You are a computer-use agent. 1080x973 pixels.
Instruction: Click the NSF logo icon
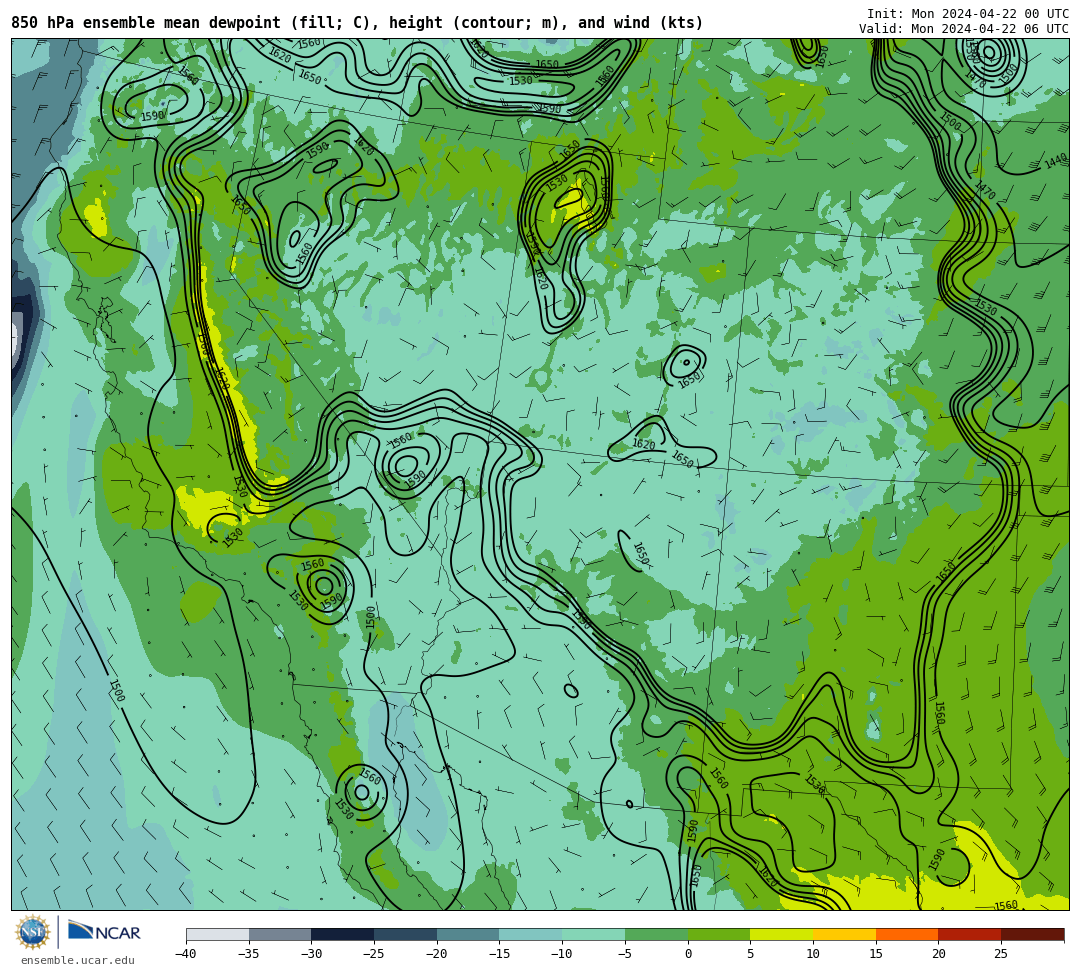pyautogui.click(x=33, y=932)
